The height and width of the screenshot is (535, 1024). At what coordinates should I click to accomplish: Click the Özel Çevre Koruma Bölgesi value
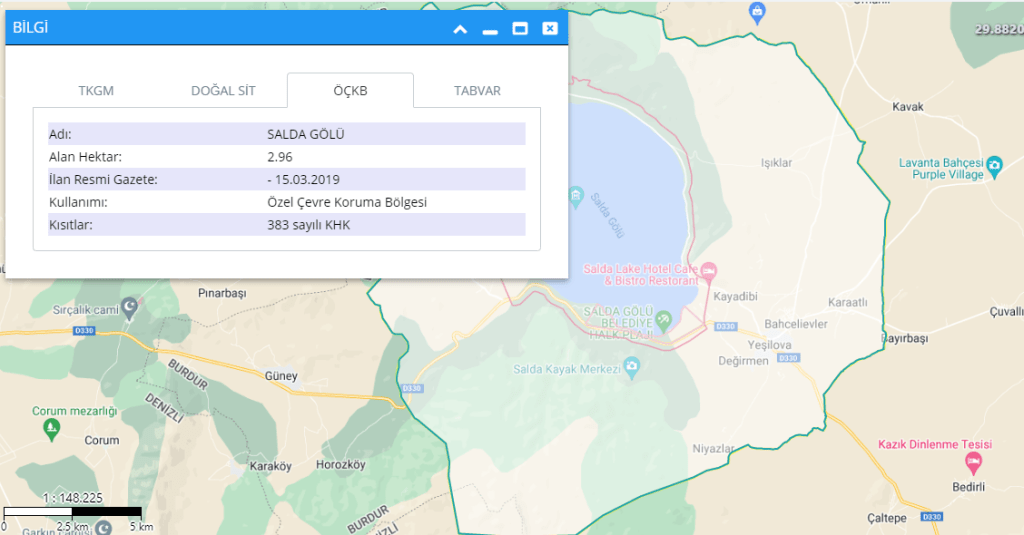(x=347, y=202)
